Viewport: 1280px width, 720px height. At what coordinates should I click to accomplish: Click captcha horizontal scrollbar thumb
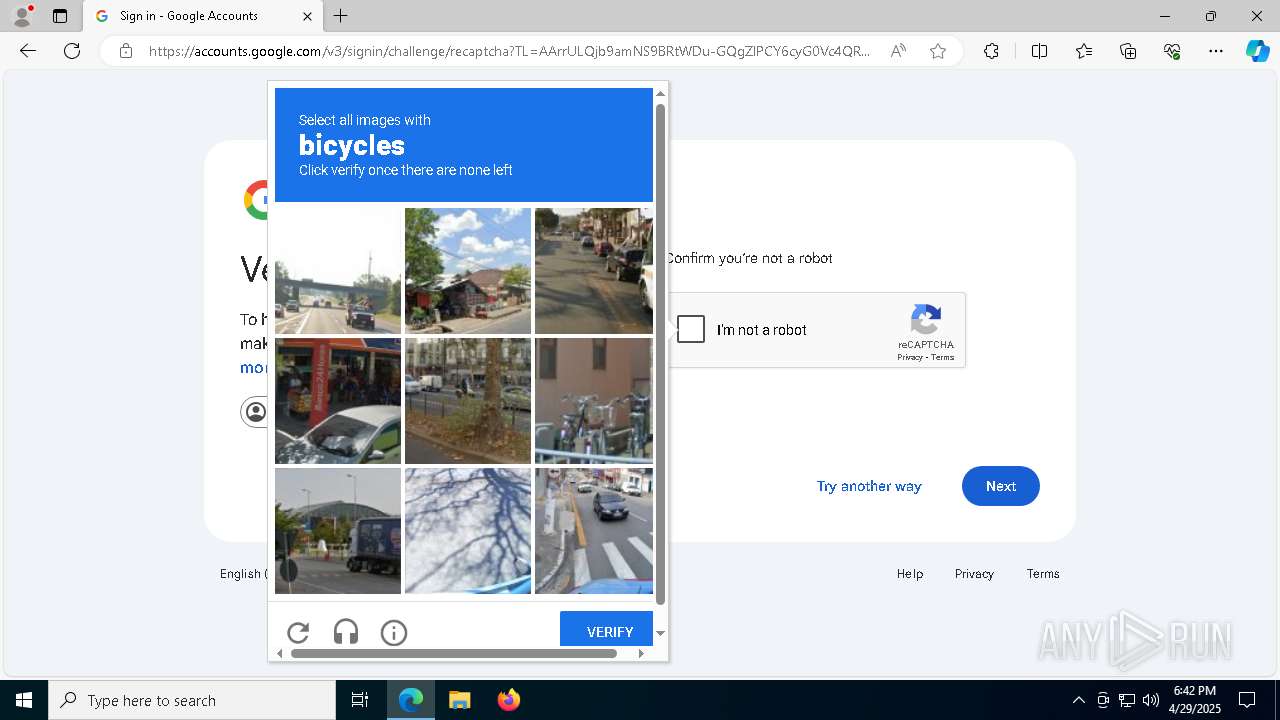[454, 653]
